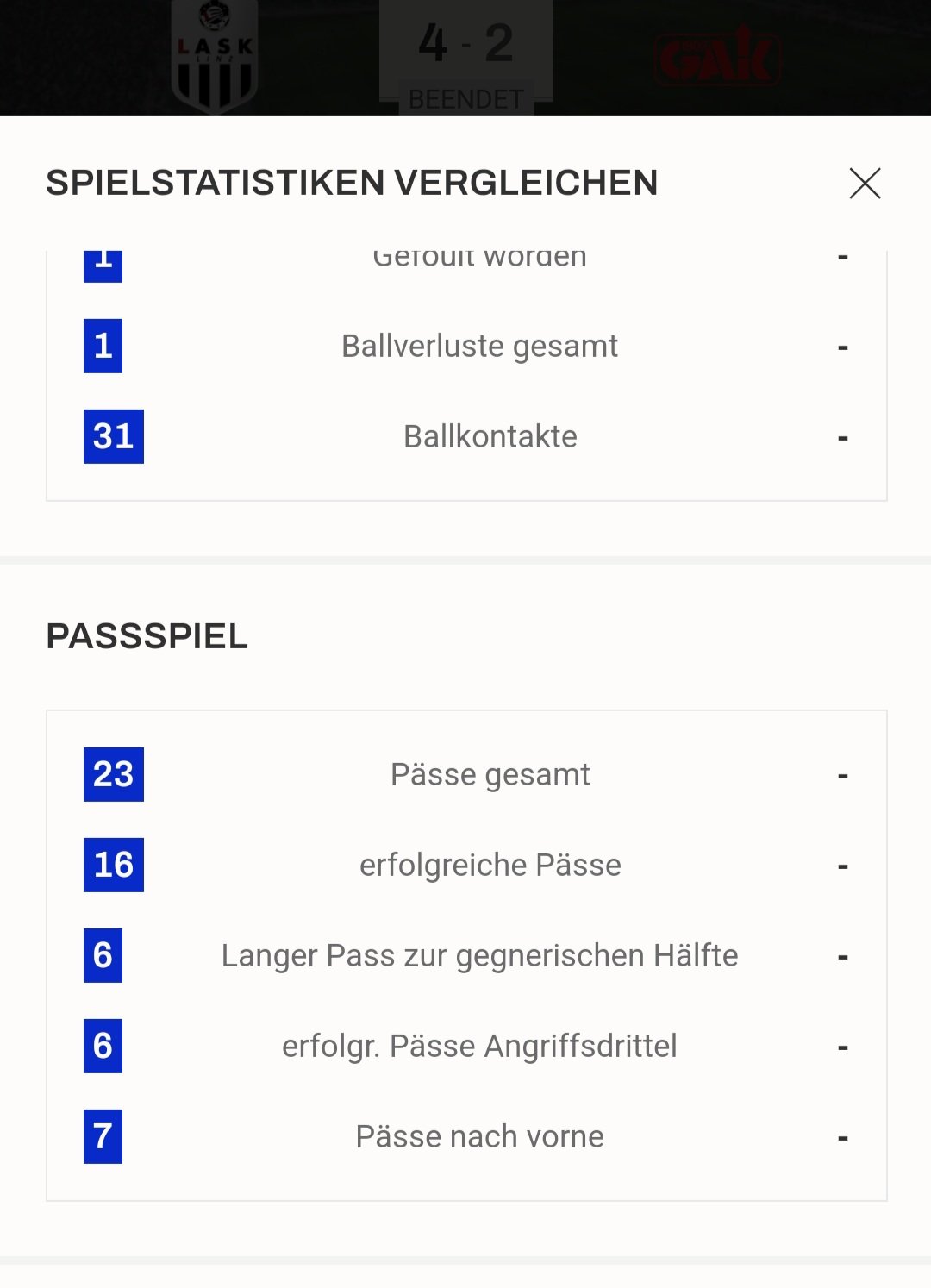Viewport: 931px width, 1288px height.
Task: Select the Pässe gesamt row label
Action: (x=490, y=775)
